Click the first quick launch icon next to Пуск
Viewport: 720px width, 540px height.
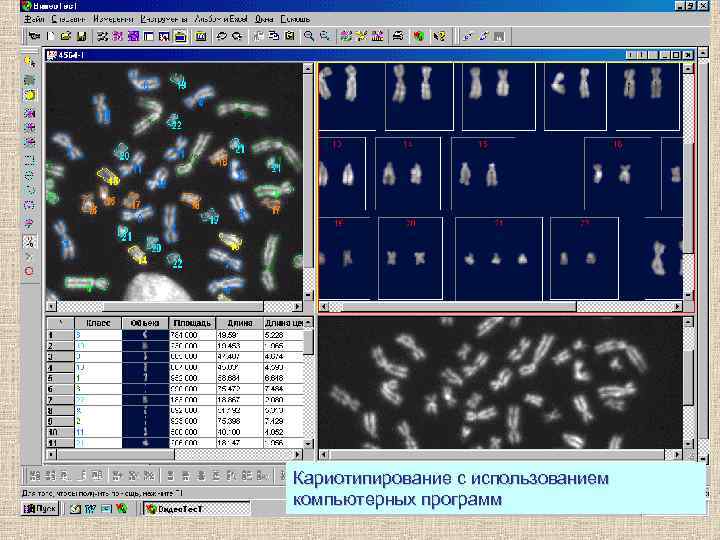[75, 508]
